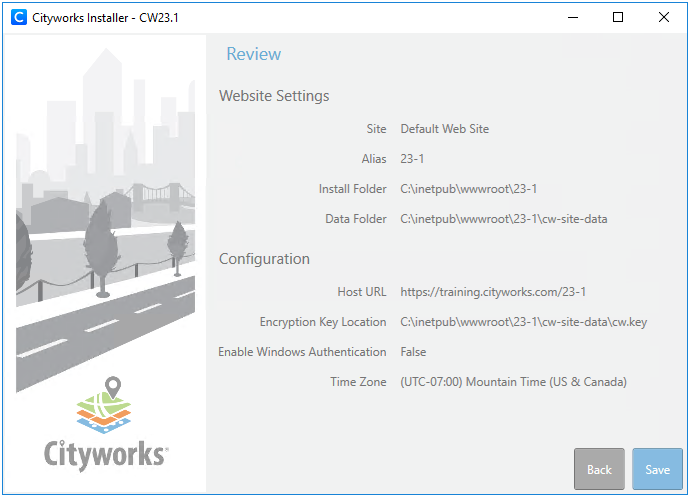The image size is (690, 497).
Task: Click the Cityworks wordmark text logo
Action: [105, 455]
